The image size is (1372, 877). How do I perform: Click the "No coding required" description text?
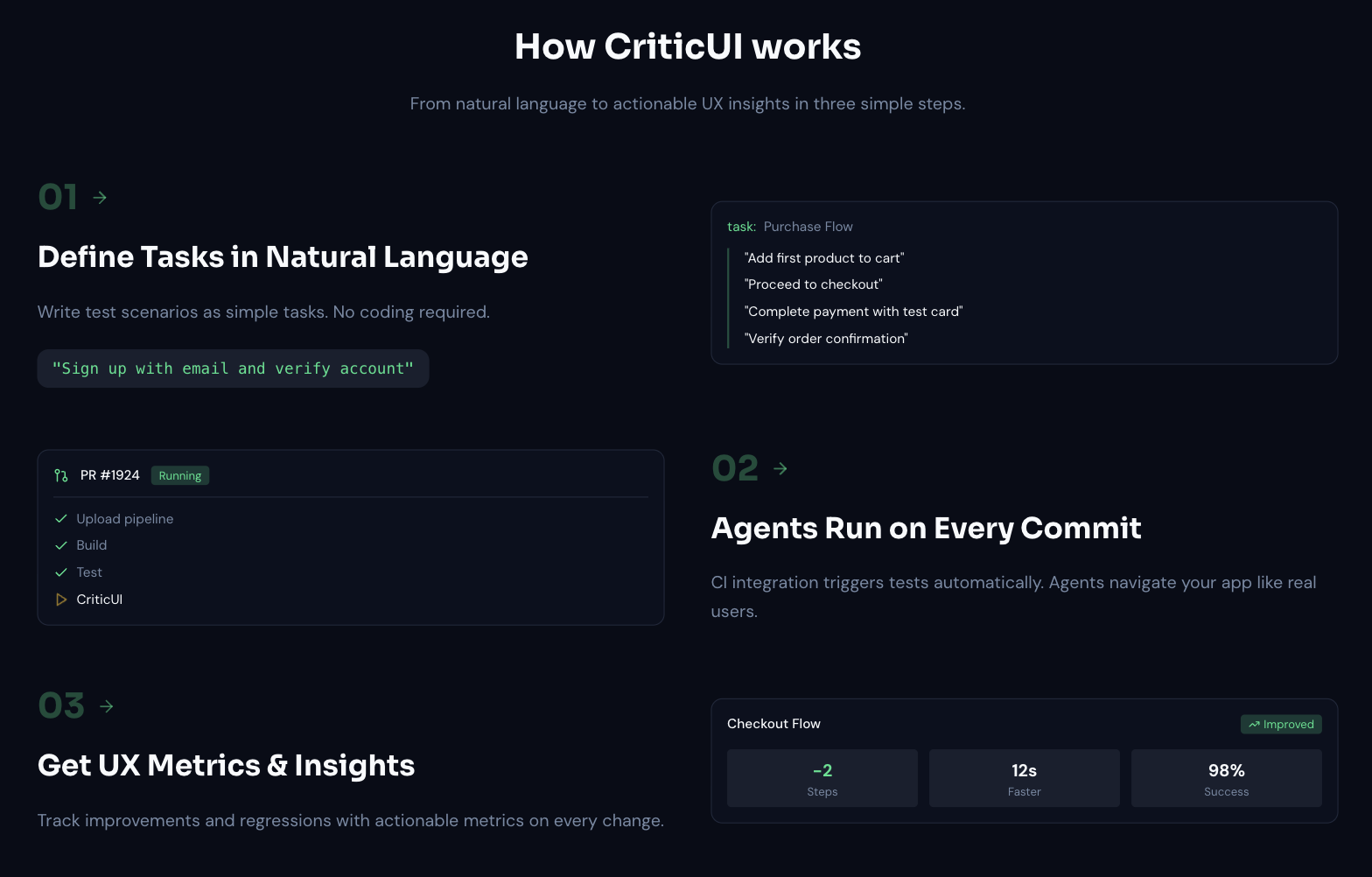[x=263, y=312]
